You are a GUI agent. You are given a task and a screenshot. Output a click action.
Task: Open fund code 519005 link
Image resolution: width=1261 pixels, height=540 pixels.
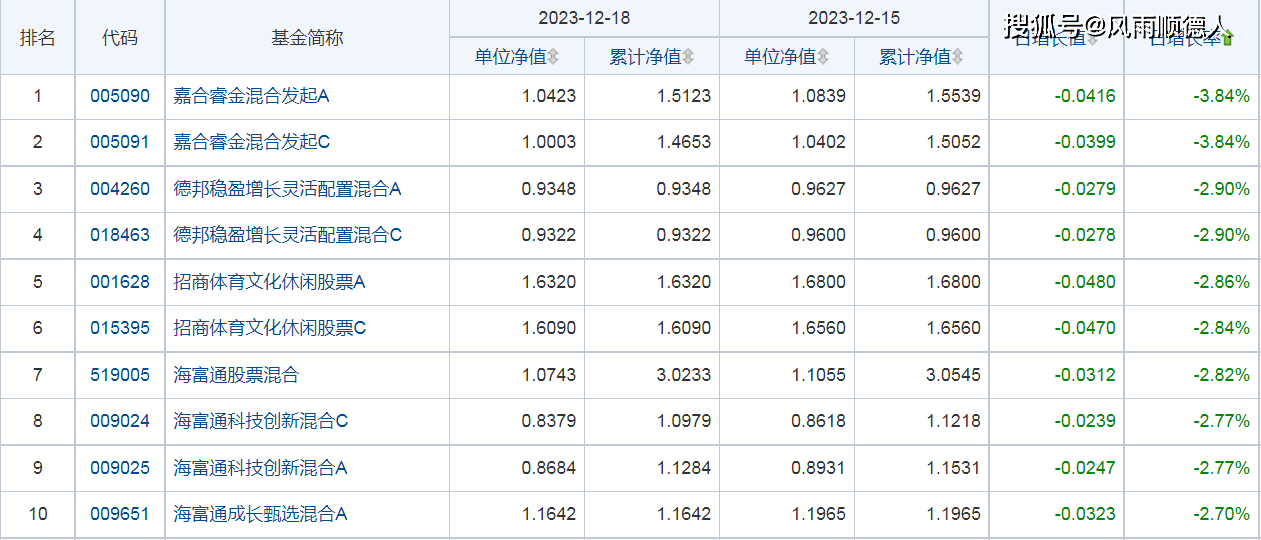pos(120,375)
